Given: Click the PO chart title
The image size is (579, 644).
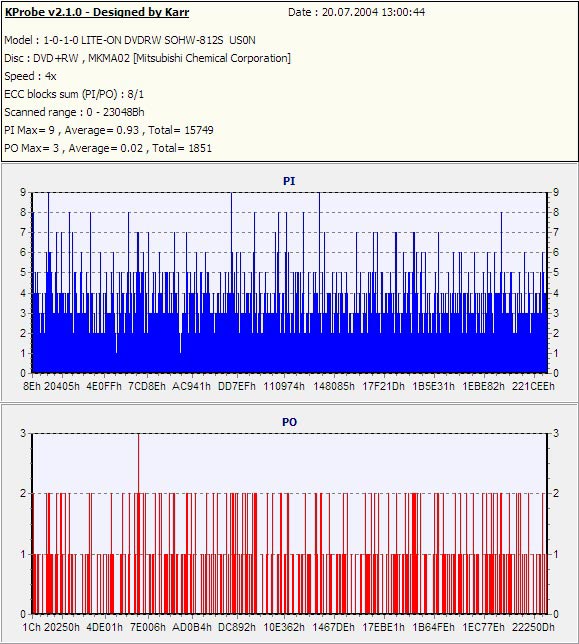Looking at the screenshot, I should coord(289,422).
